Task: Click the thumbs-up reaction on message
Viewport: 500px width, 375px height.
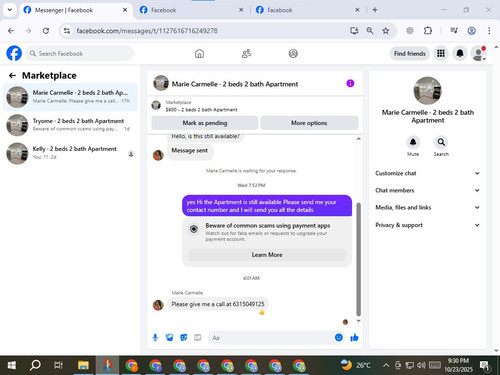Action: (x=262, y=312)
